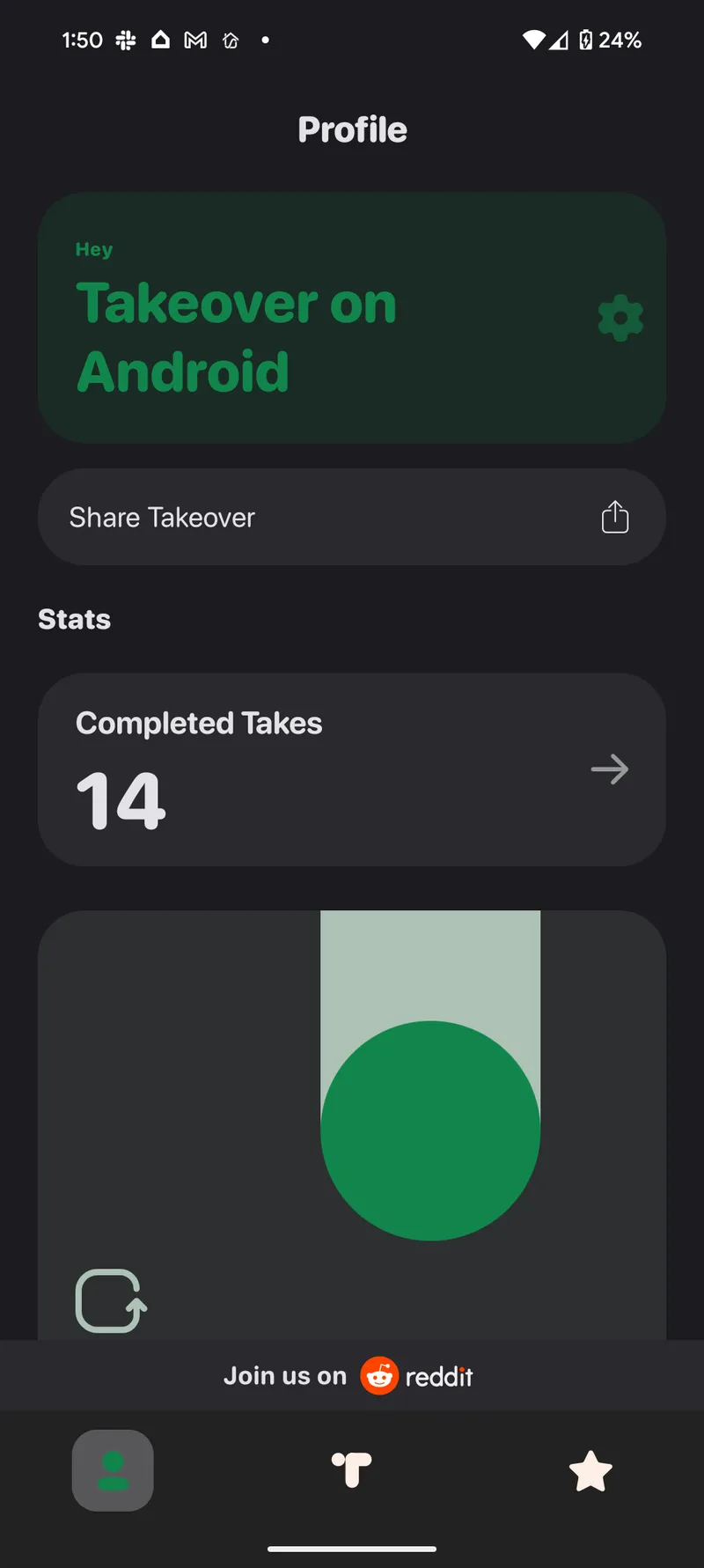Tap the home gesture bar at bottom

coord(352,1549)
